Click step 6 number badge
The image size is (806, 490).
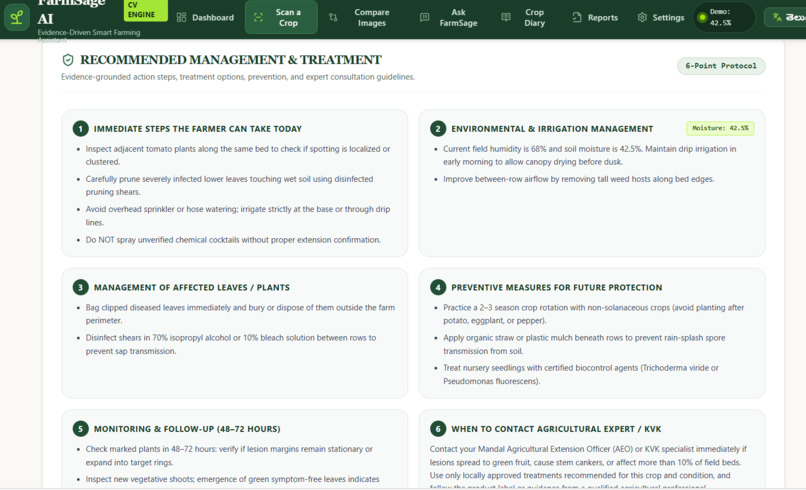coord(438,429)
